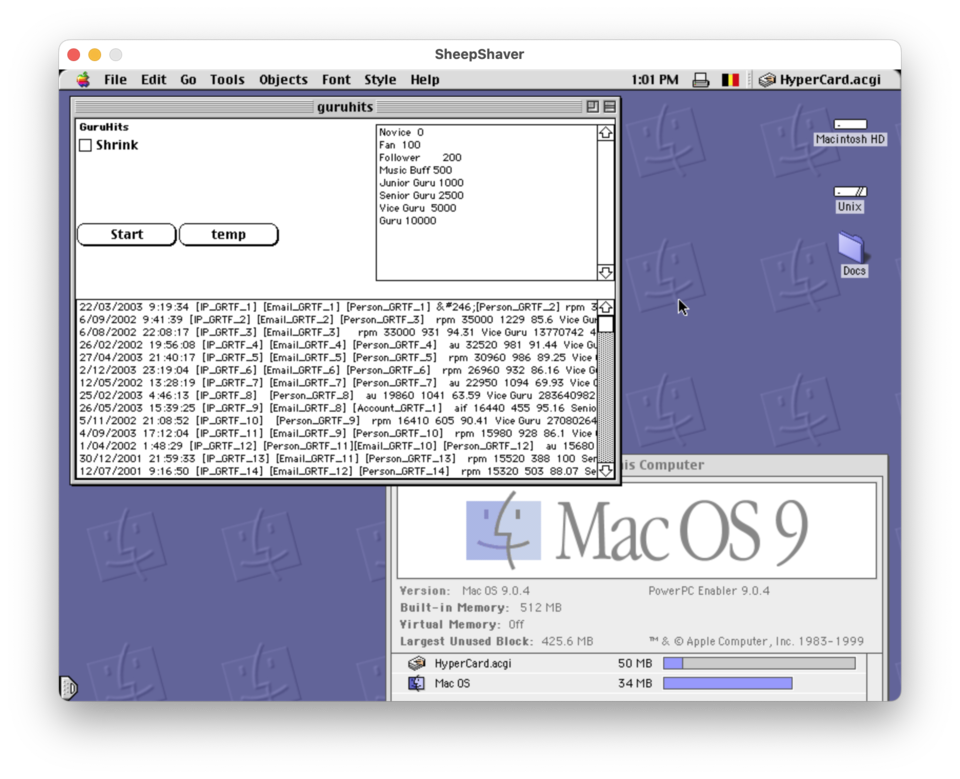
Task: Open the File menu
Action: (x=115, y=80)
